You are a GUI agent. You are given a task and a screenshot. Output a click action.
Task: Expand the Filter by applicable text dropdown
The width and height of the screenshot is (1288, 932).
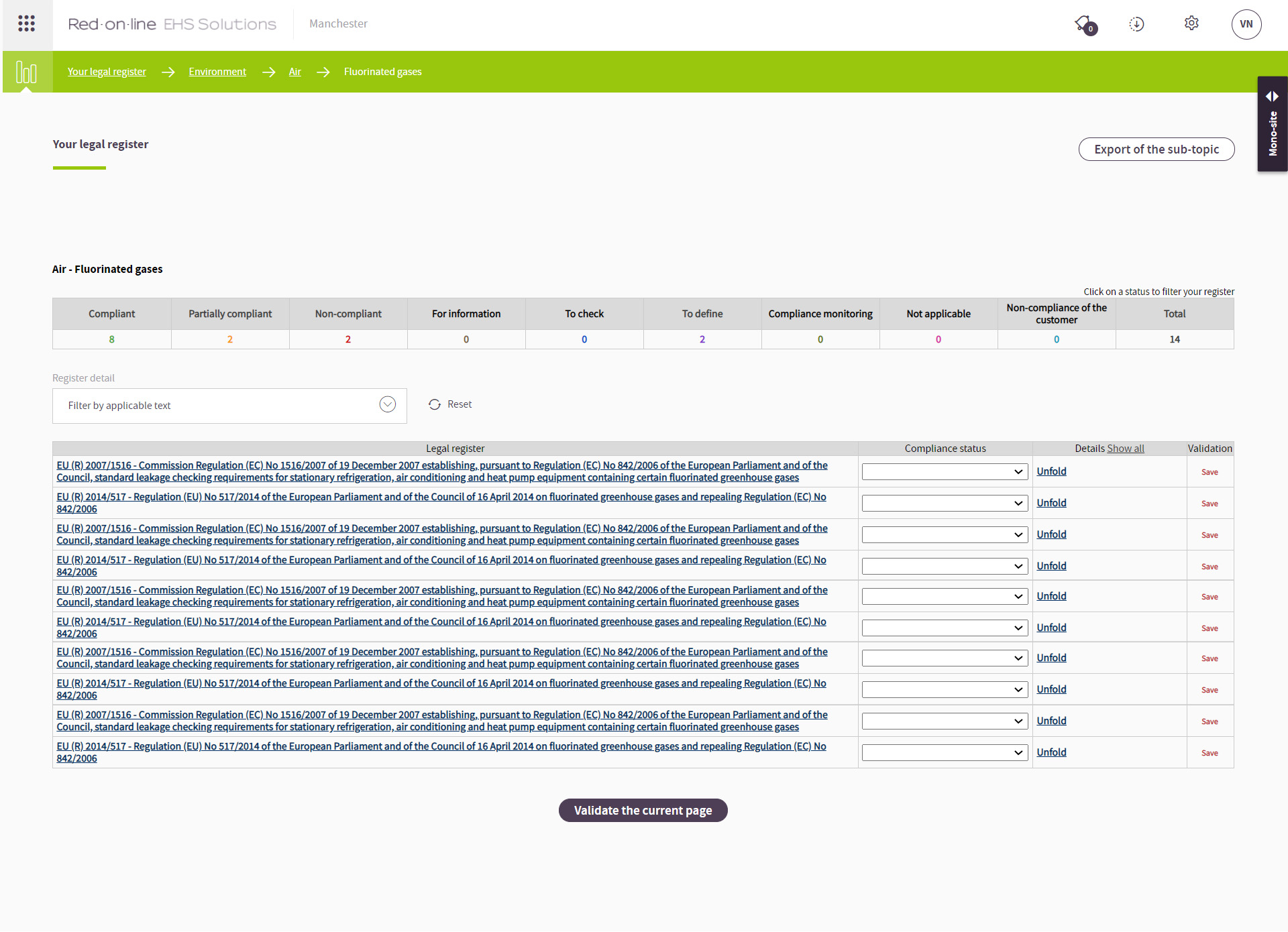tap(387, 404)
